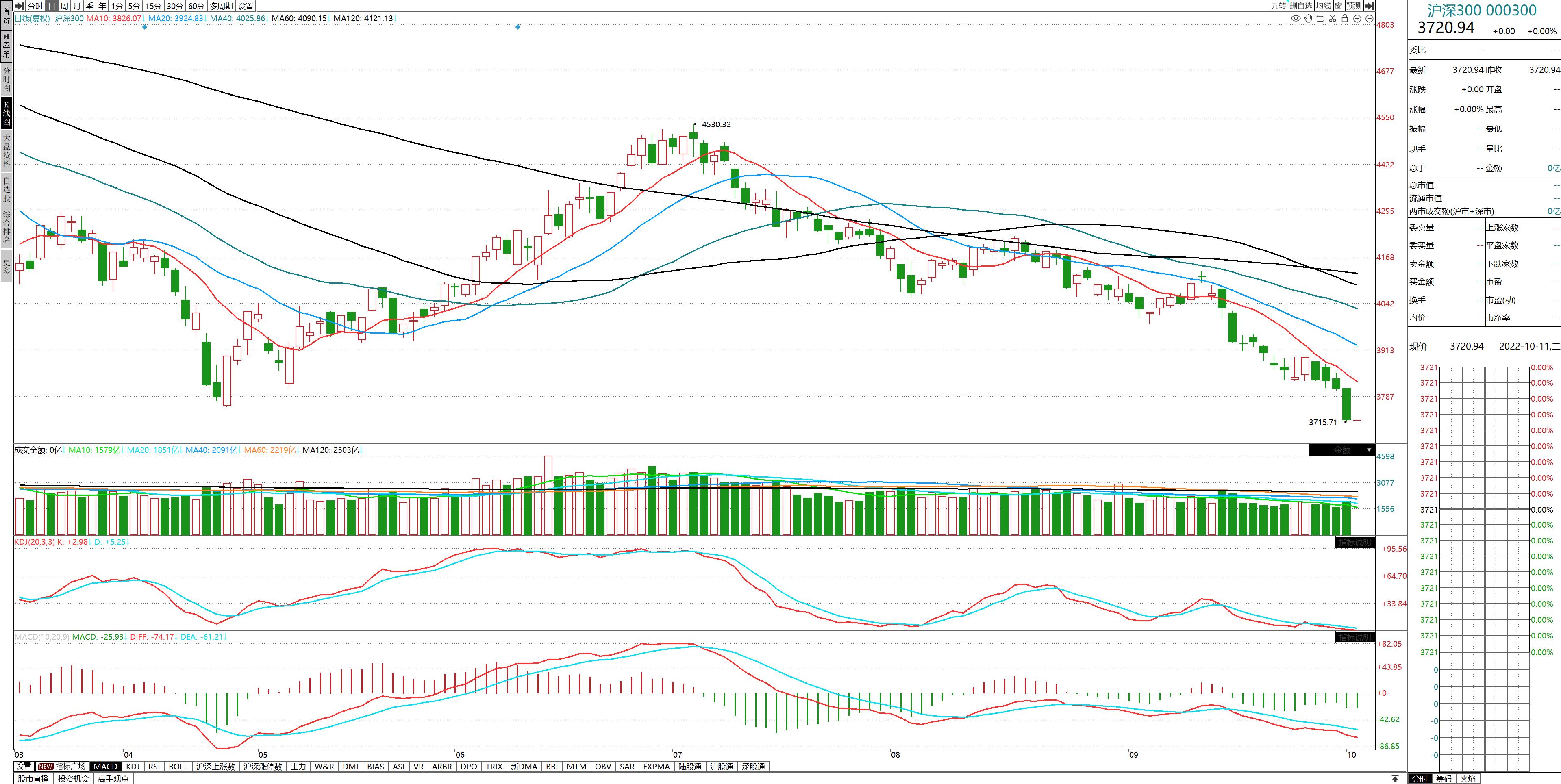Select the BOLL indicator tab
Screen dimensions: 1561x784
click(178, 767)
